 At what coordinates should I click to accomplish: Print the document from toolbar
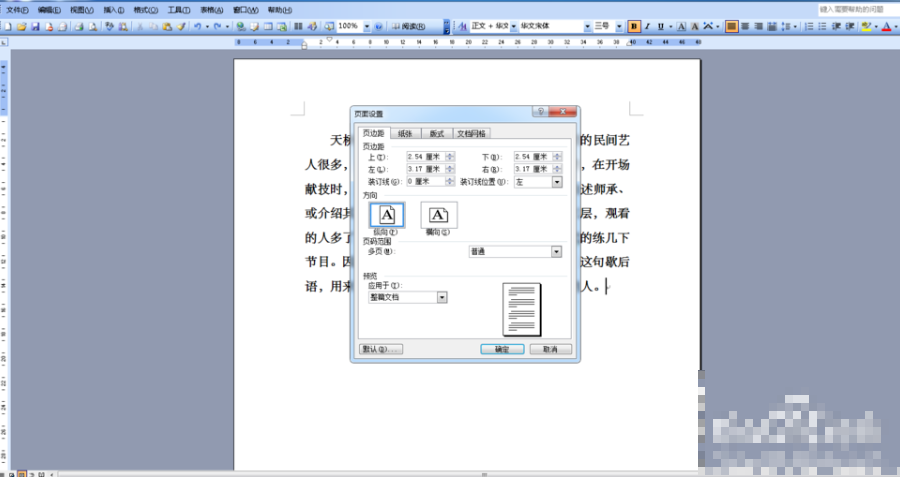(x=79, y=26)
